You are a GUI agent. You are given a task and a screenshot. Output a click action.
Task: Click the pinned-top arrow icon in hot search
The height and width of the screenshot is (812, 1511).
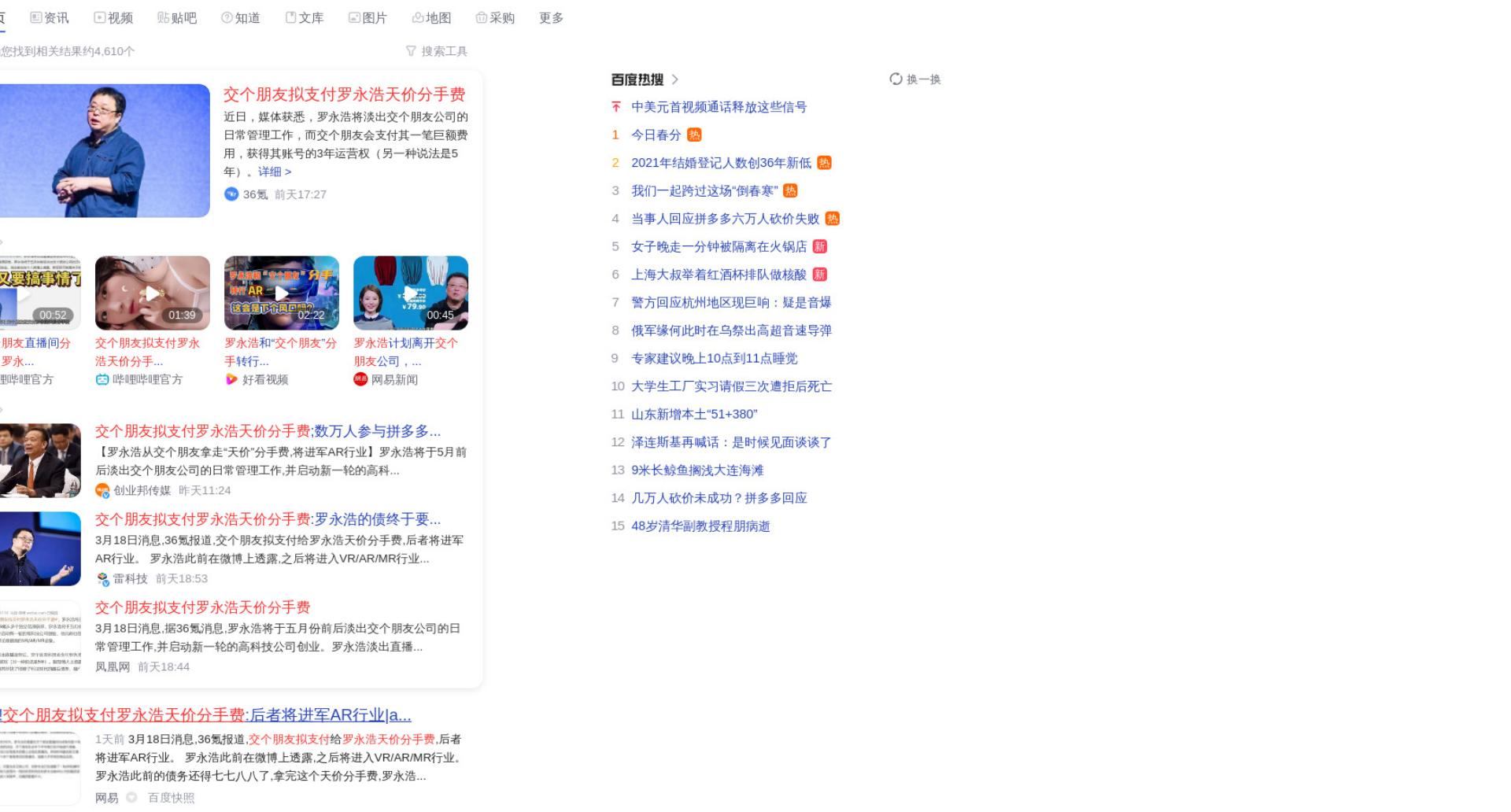coord(616,107)
